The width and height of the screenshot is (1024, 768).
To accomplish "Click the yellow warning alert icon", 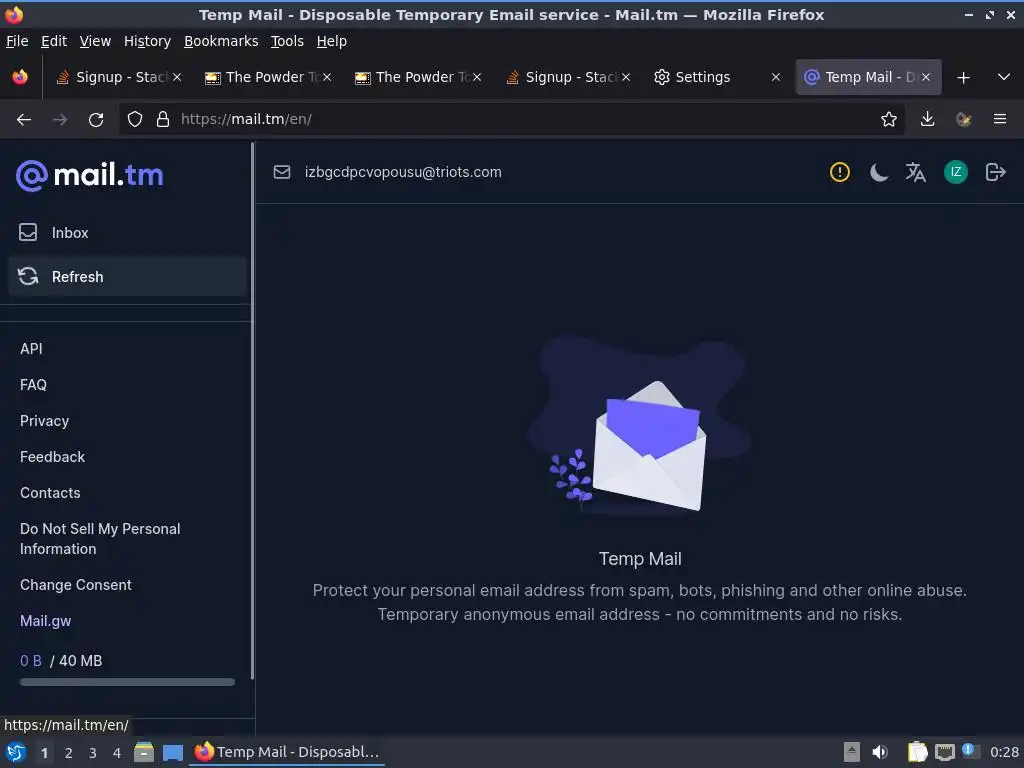I will click(839, 172).
